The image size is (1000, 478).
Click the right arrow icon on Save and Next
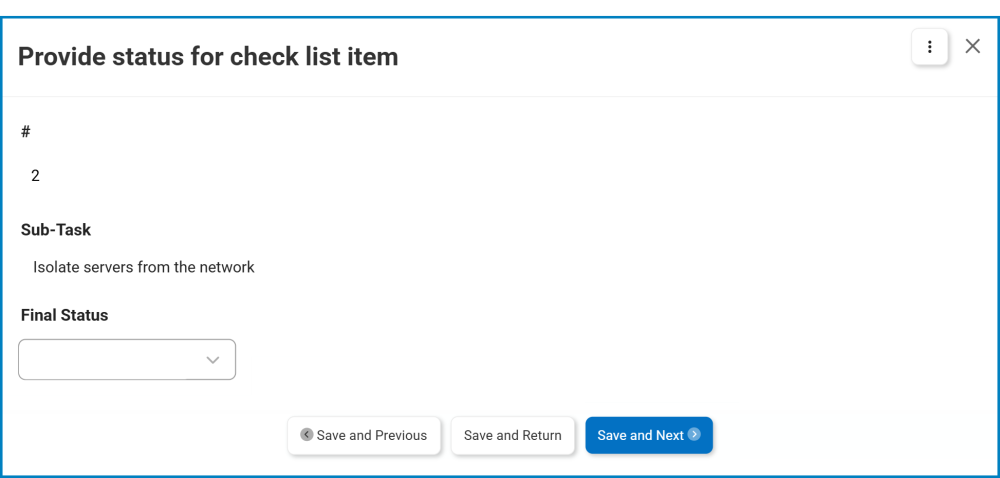tap(694, 435)
